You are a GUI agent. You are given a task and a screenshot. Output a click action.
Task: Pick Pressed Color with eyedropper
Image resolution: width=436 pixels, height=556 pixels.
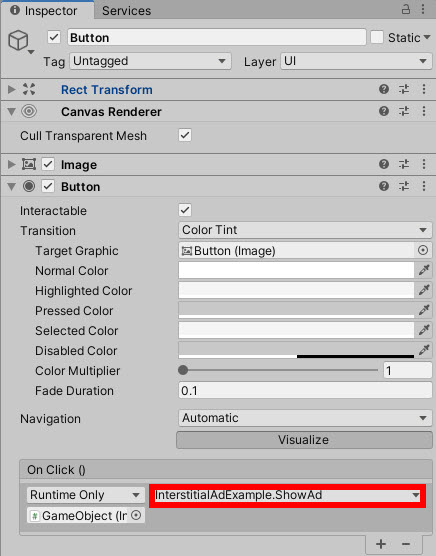click(424, 310)
